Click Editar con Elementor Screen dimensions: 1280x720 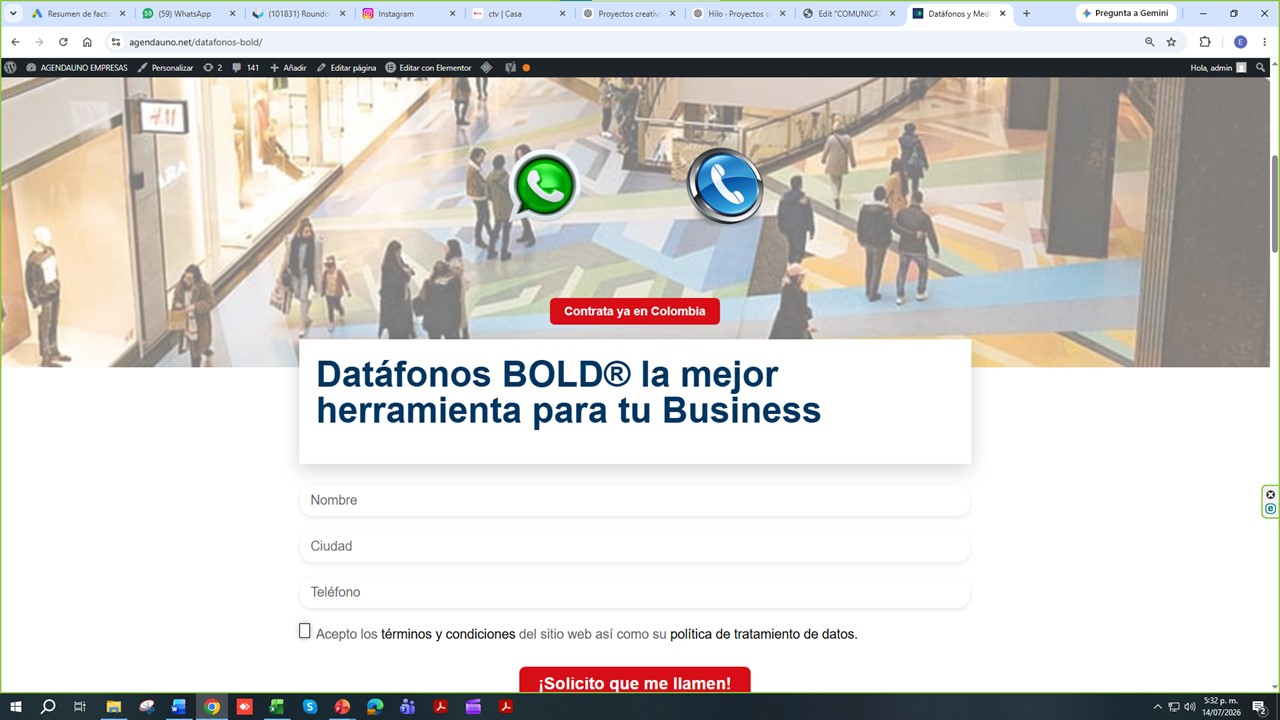point(428,68)
